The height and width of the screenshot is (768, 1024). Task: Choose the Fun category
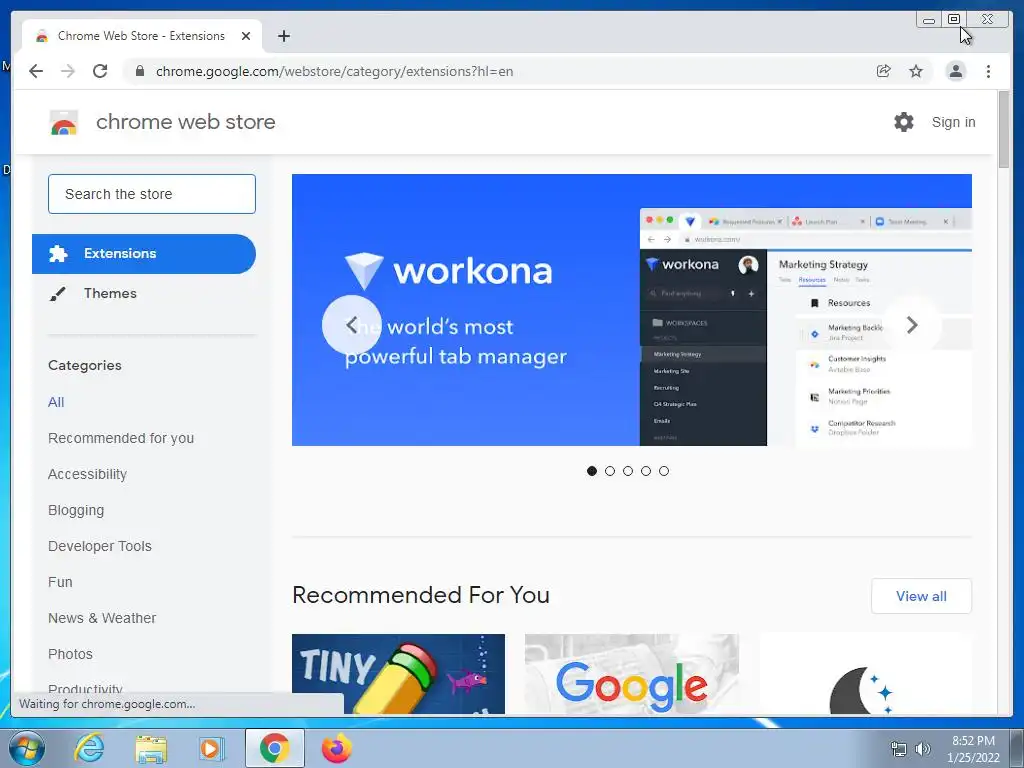tap(60, 582)
